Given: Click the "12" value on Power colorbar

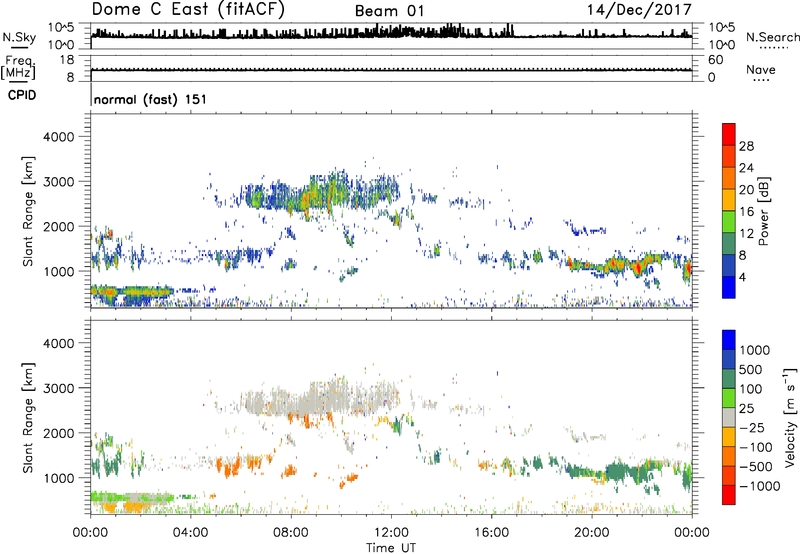Looking at the screenshot, I should [746, 234].
